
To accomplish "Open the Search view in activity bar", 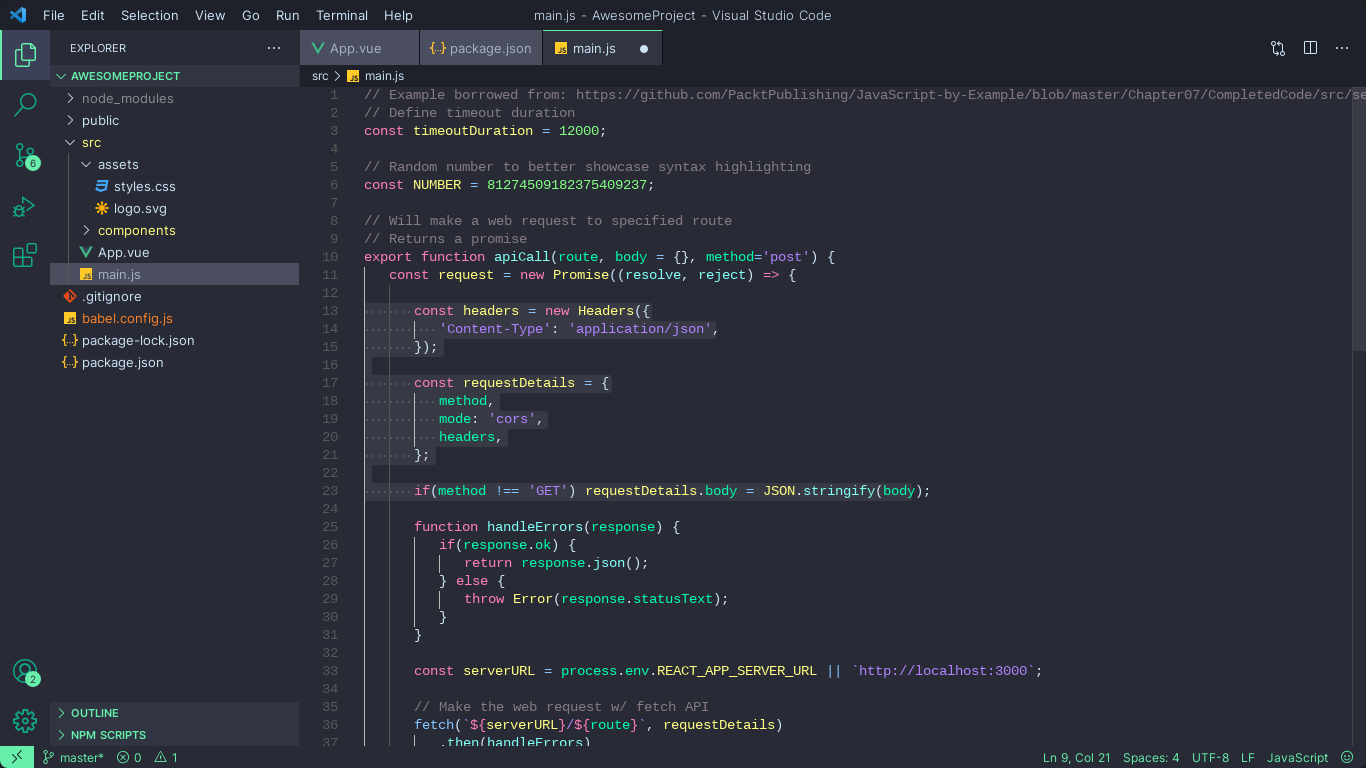I will 25,104.
